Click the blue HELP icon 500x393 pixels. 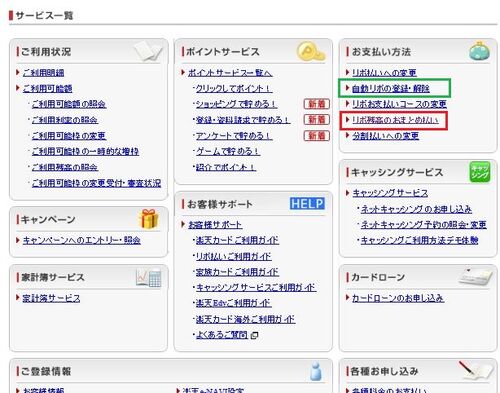[x=307, y=203]
